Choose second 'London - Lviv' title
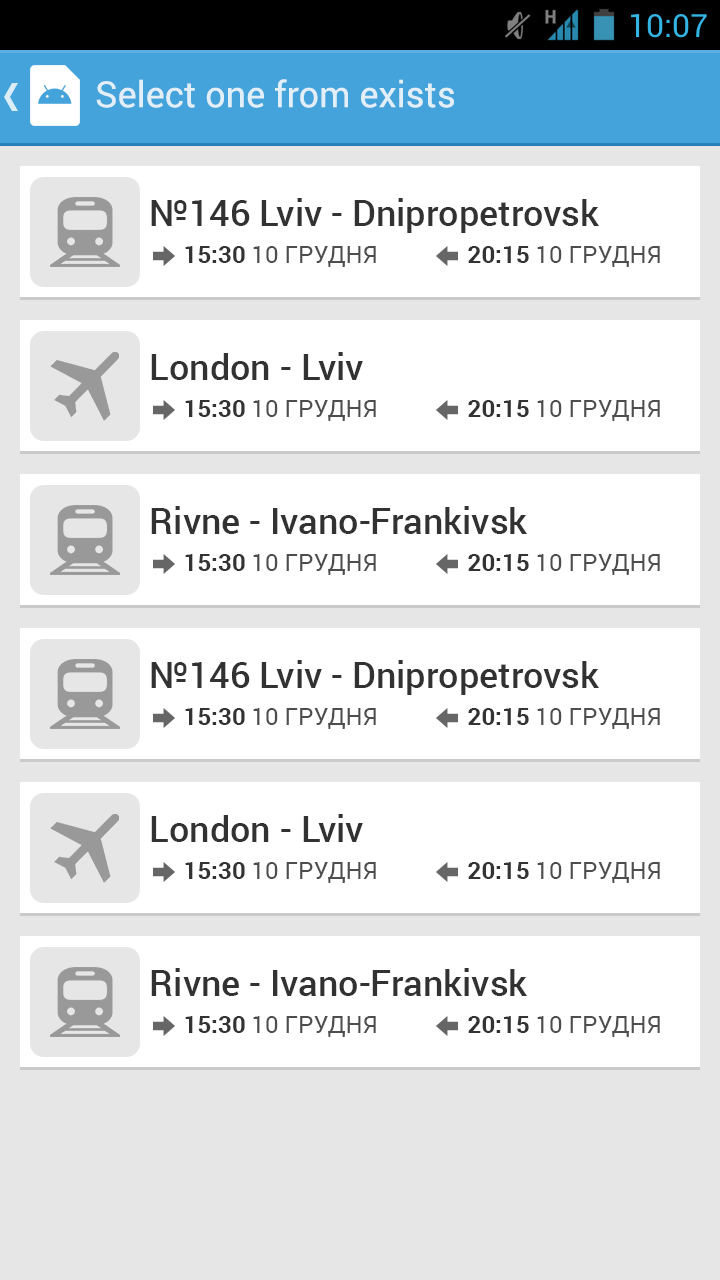Screen dimensions: 720x1280 click(256, 830)
